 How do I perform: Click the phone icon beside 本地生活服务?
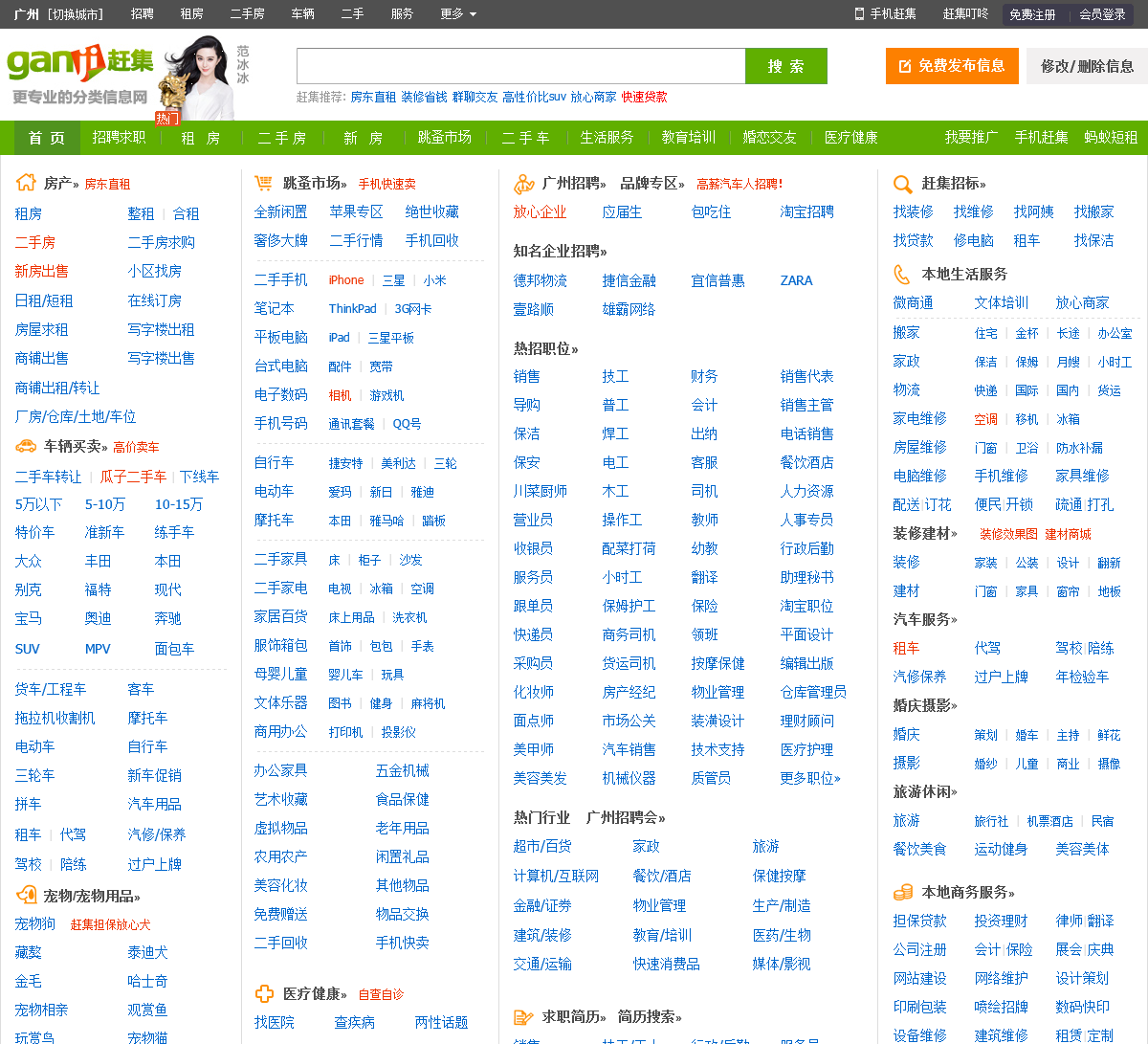coord(902,274)
